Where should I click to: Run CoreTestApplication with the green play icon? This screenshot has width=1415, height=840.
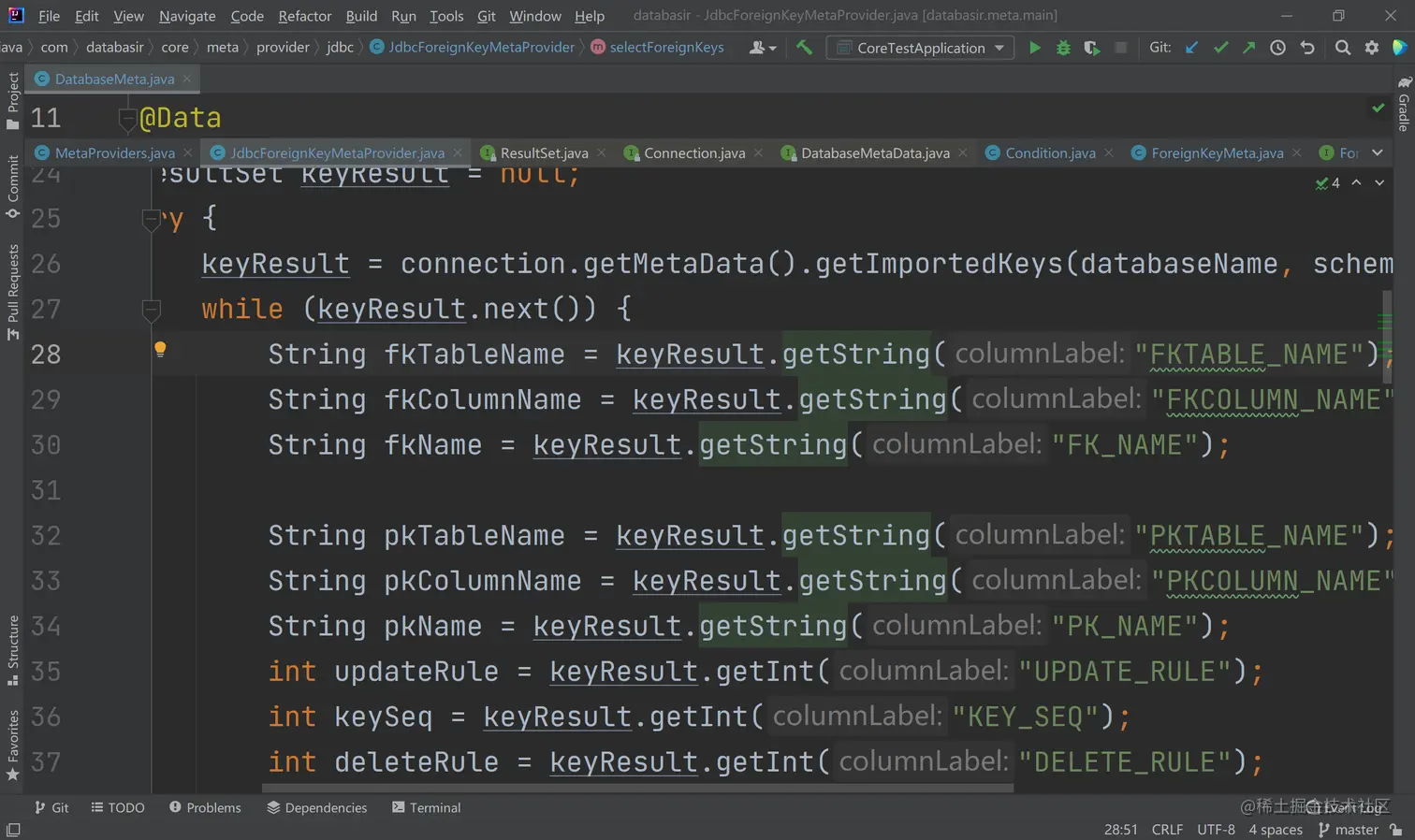[1034, 48]
